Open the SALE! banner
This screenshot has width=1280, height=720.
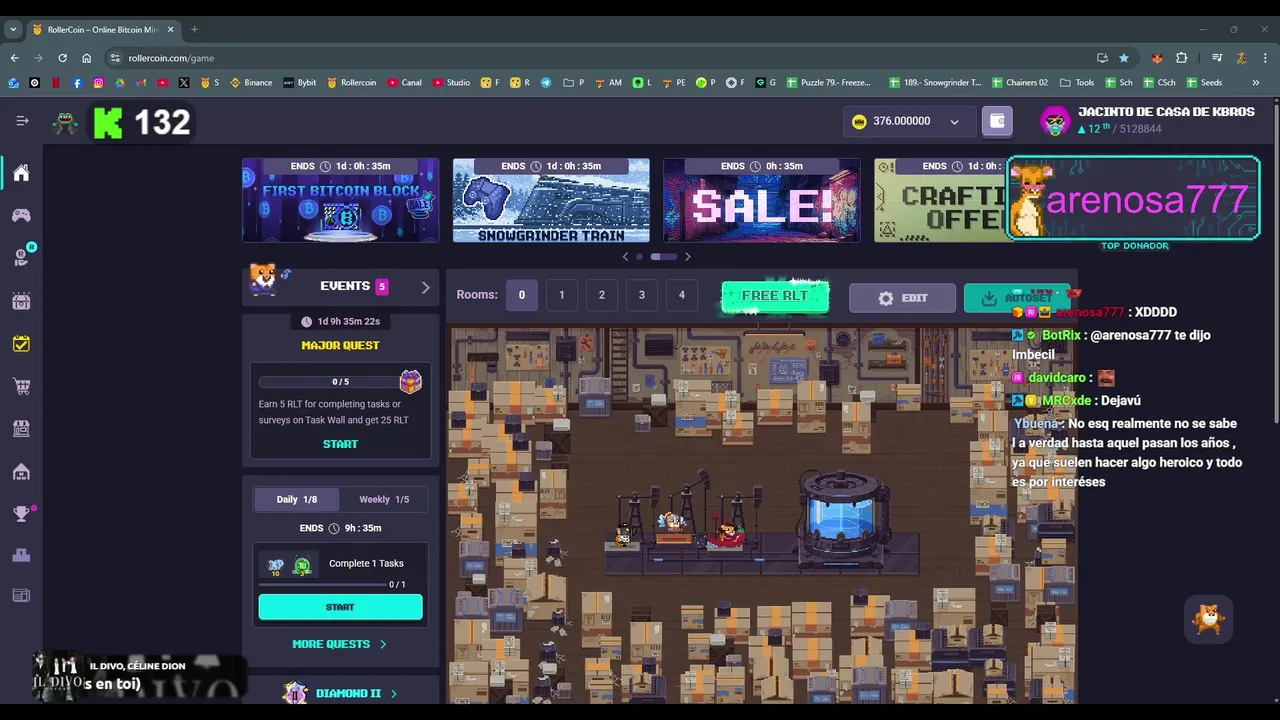click(761, 200)
